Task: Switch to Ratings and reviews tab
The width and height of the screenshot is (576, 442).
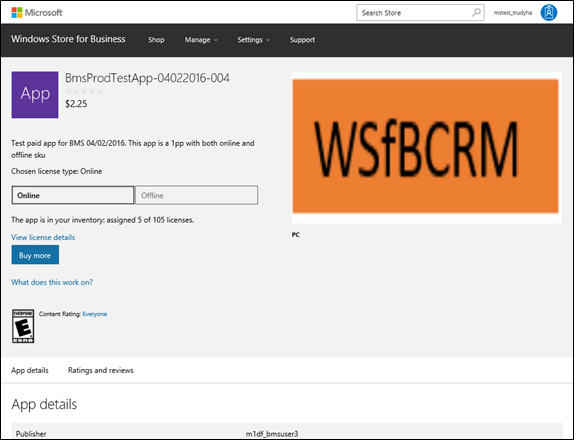Action: click(x=101, y=370)
